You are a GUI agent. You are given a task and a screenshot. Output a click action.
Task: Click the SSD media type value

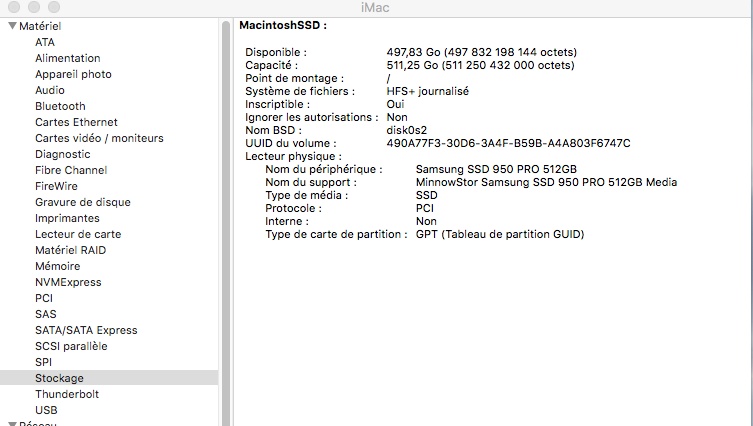(x=426, y=195)
